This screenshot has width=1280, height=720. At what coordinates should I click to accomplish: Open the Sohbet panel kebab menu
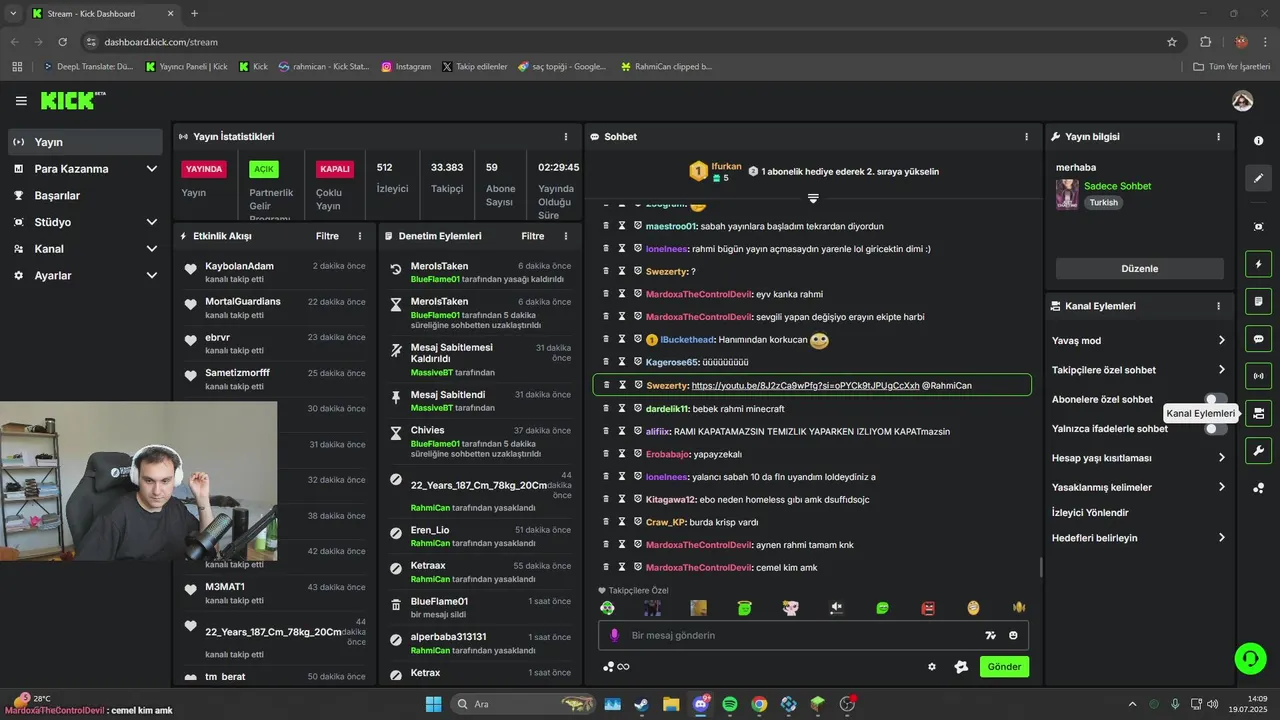pyautogui.click(x=1026, y=137)
